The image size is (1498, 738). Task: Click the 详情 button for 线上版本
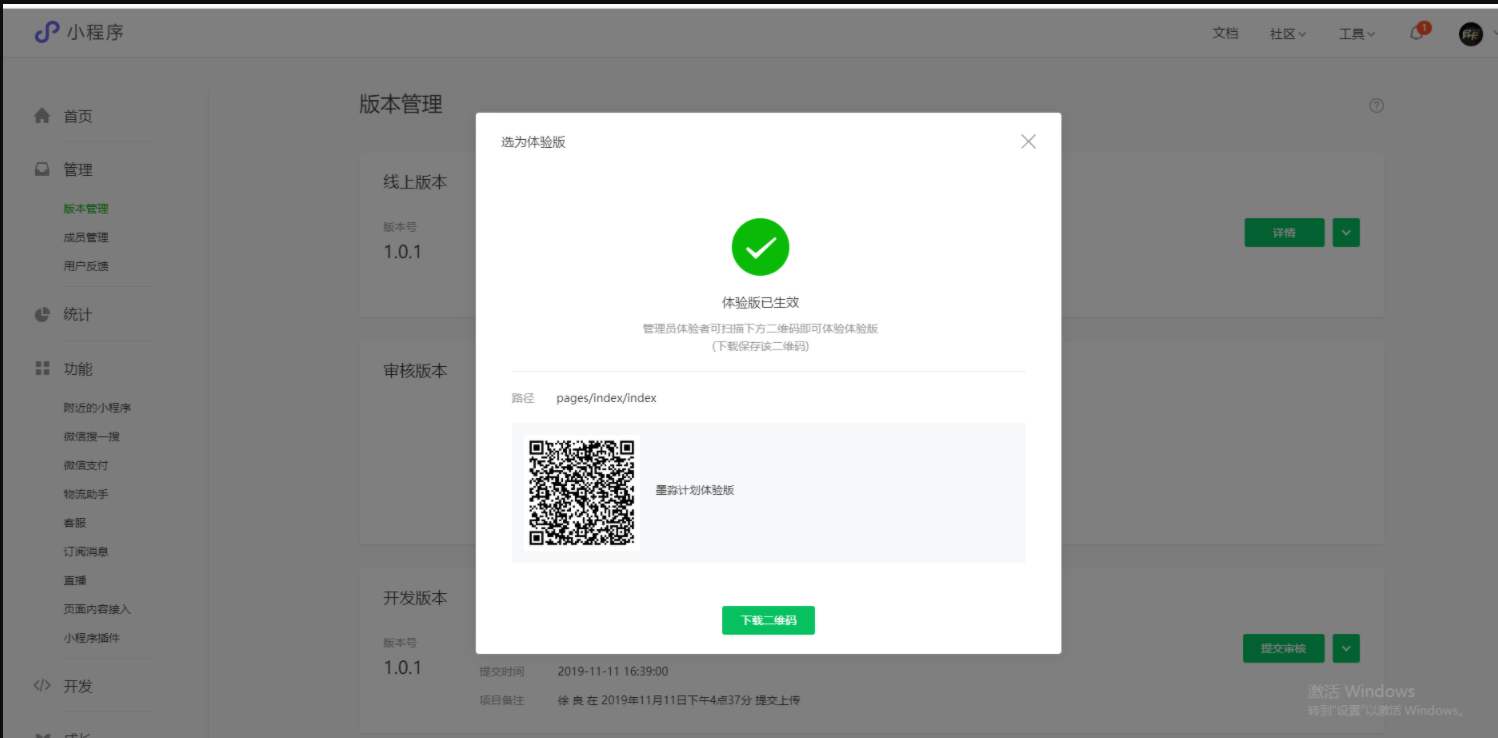1284,233
